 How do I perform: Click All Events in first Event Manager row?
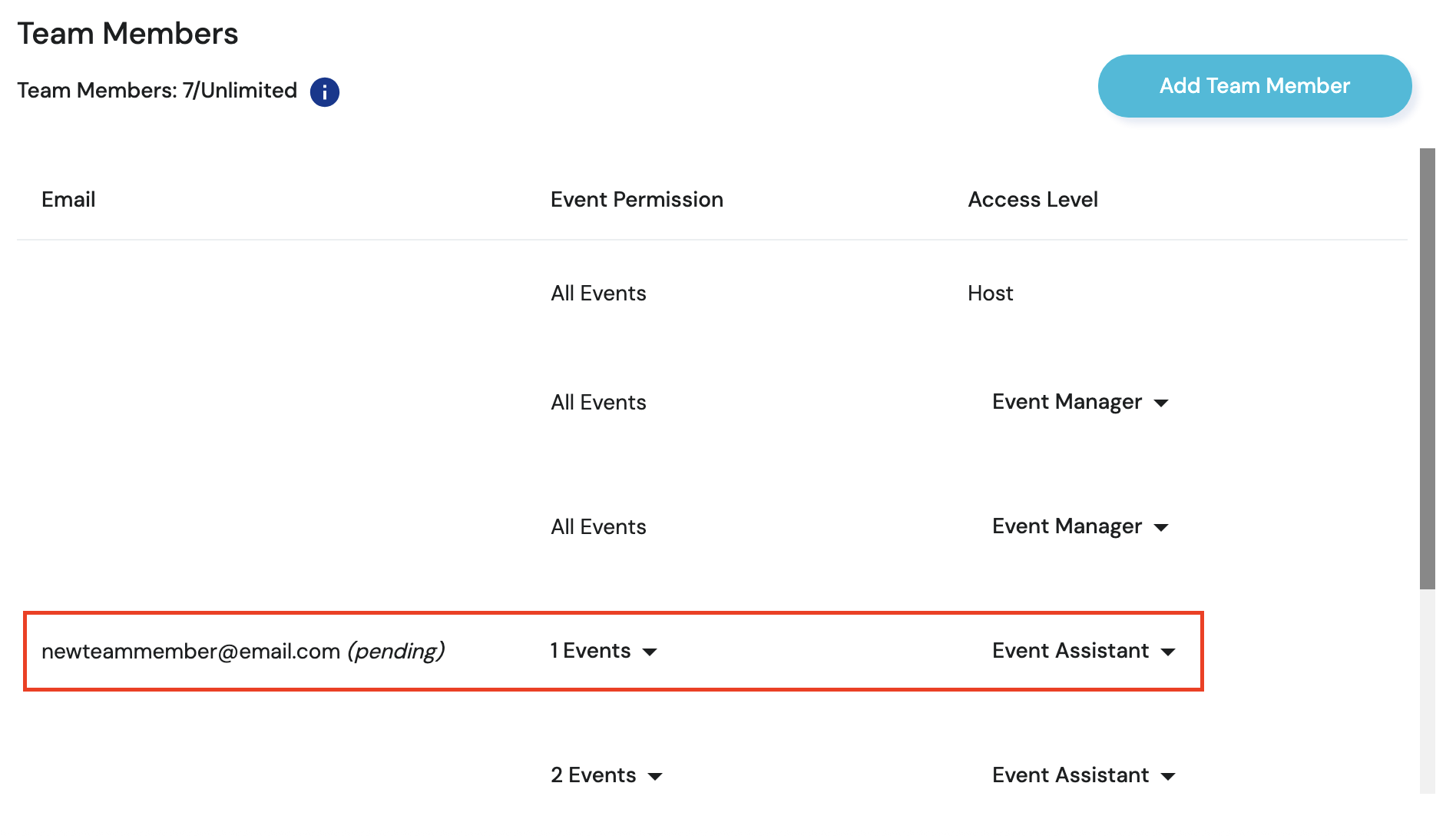tap(598, 403)
